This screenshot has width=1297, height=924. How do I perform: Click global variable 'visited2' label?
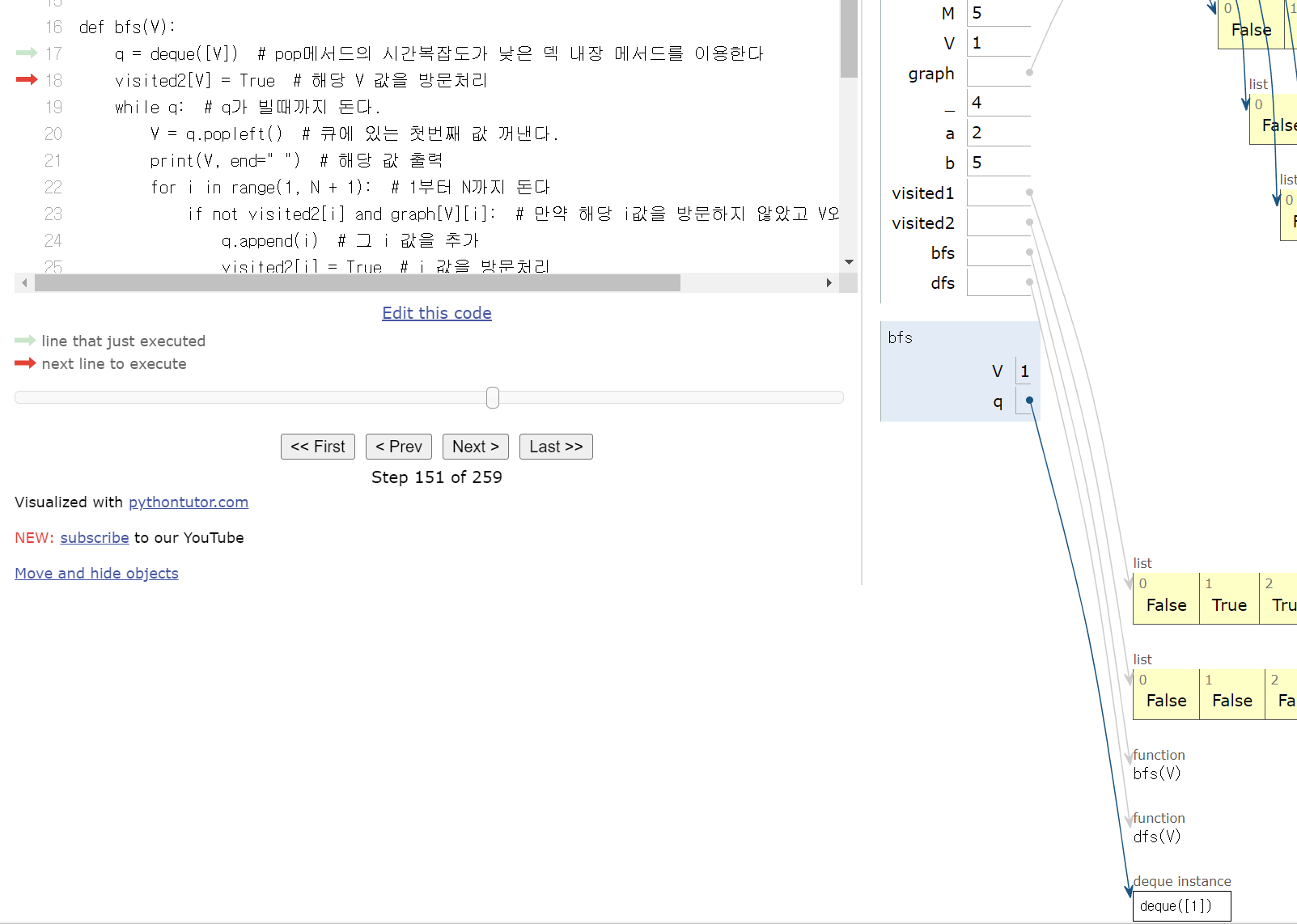click(923, 223)
